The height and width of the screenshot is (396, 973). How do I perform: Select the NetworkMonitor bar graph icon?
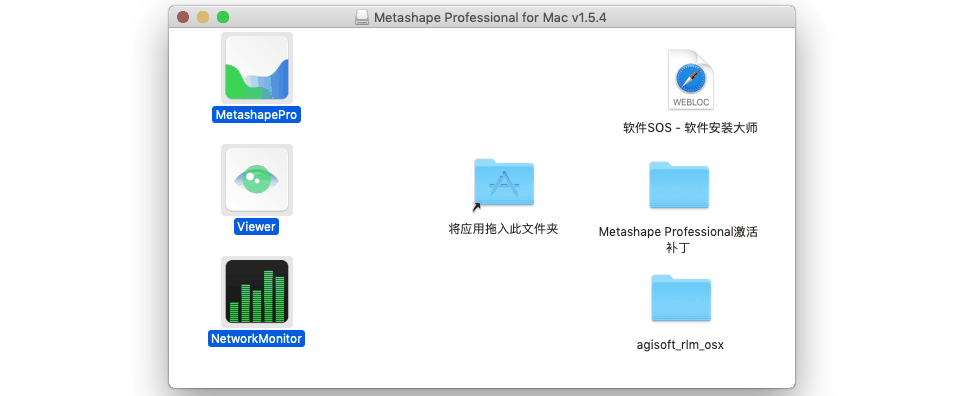257,292
